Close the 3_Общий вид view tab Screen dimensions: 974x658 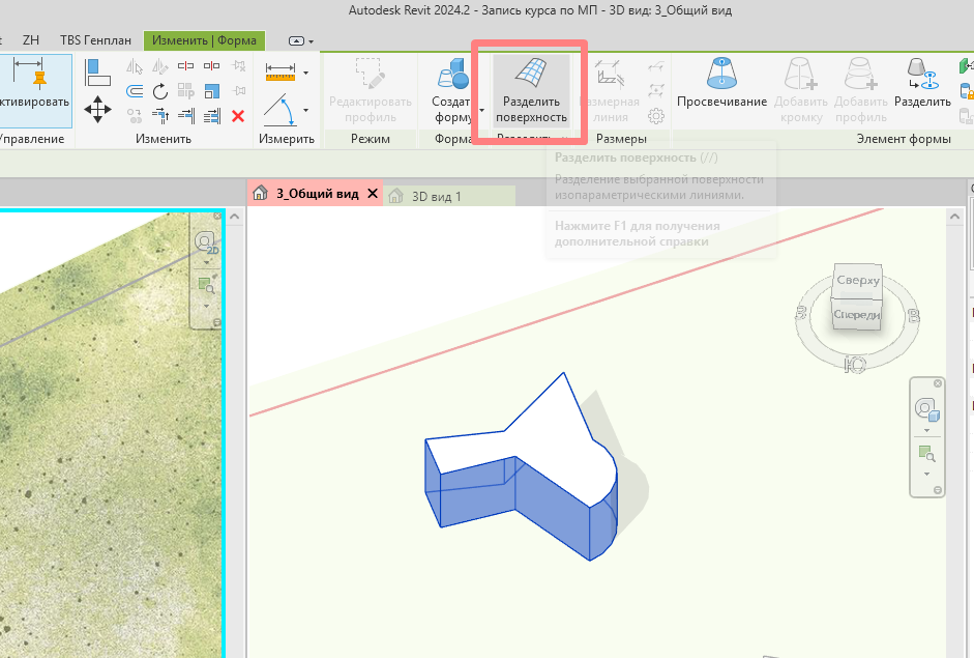[373, 194]
